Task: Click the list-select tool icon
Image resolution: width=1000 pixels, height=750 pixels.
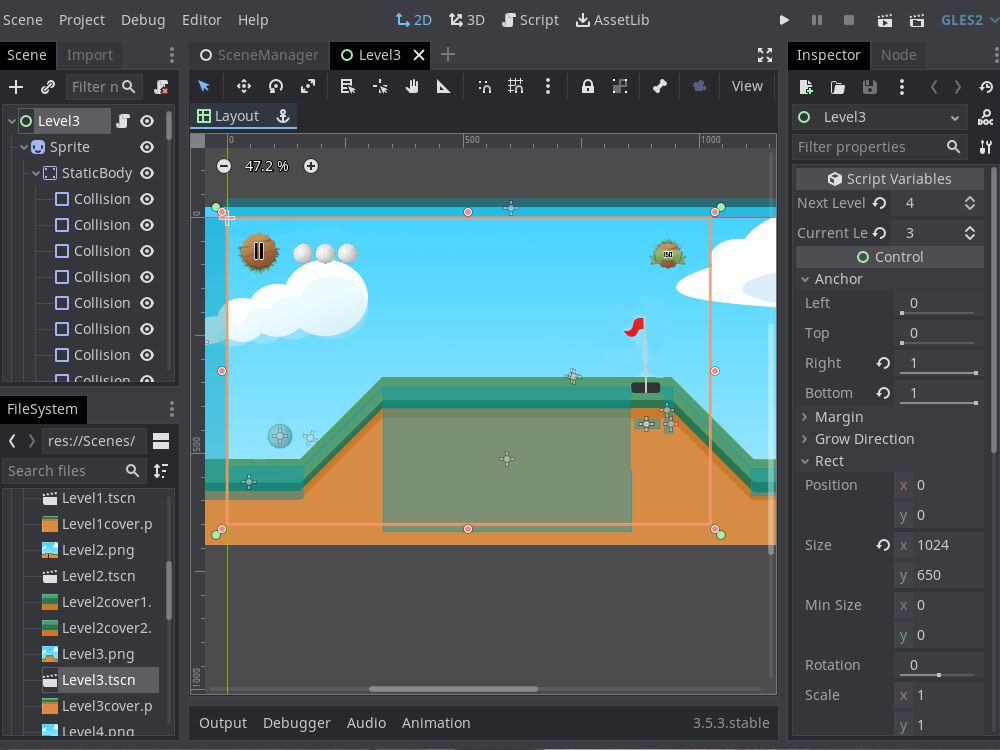Action: [x=348, y=86]
